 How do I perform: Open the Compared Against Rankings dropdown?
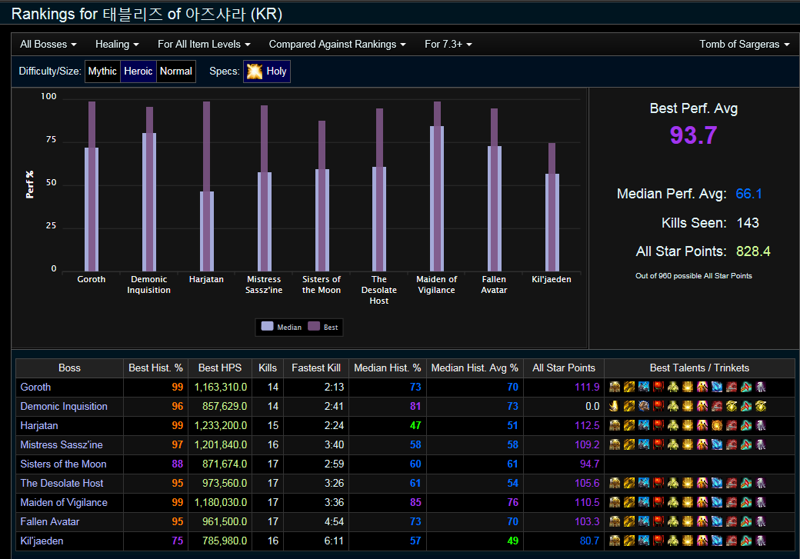coord(337,44)
